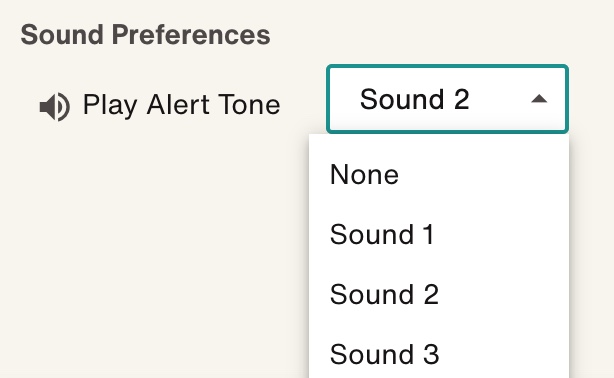Click the word Preferences in the section title
Image resolution: width=614 pixels, height=378 pixels.
pos(191,34)
